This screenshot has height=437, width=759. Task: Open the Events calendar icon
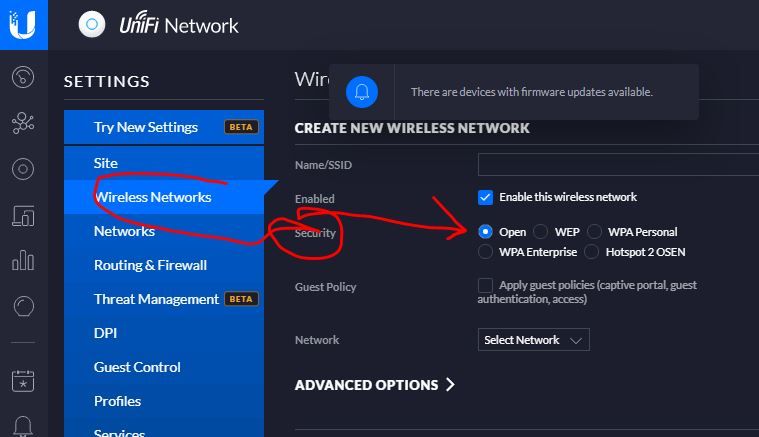tap(23, 381)
